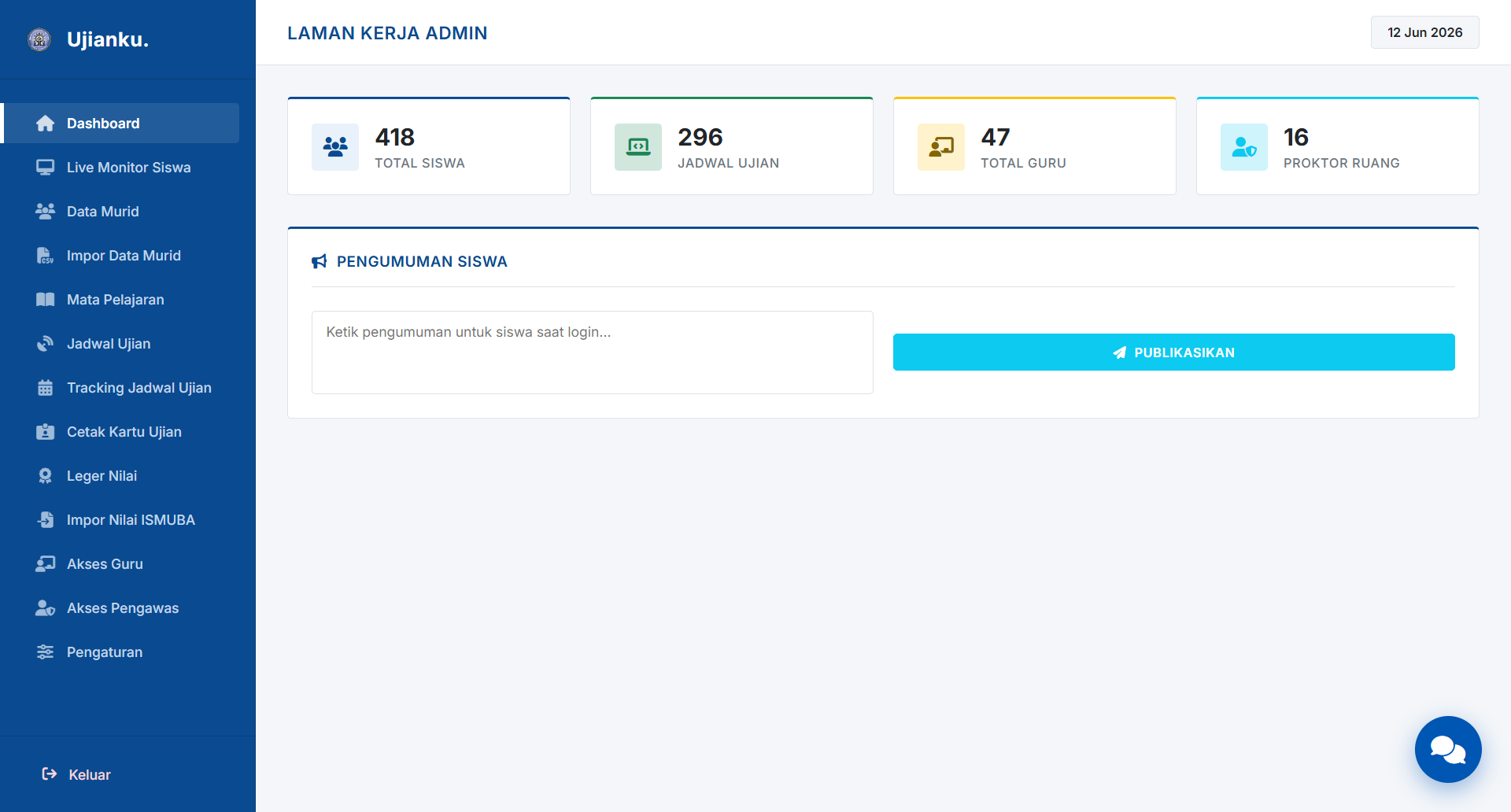1511x812 pixels.
Task: Click the 47 Total Guru value
Action: (995, 137)
